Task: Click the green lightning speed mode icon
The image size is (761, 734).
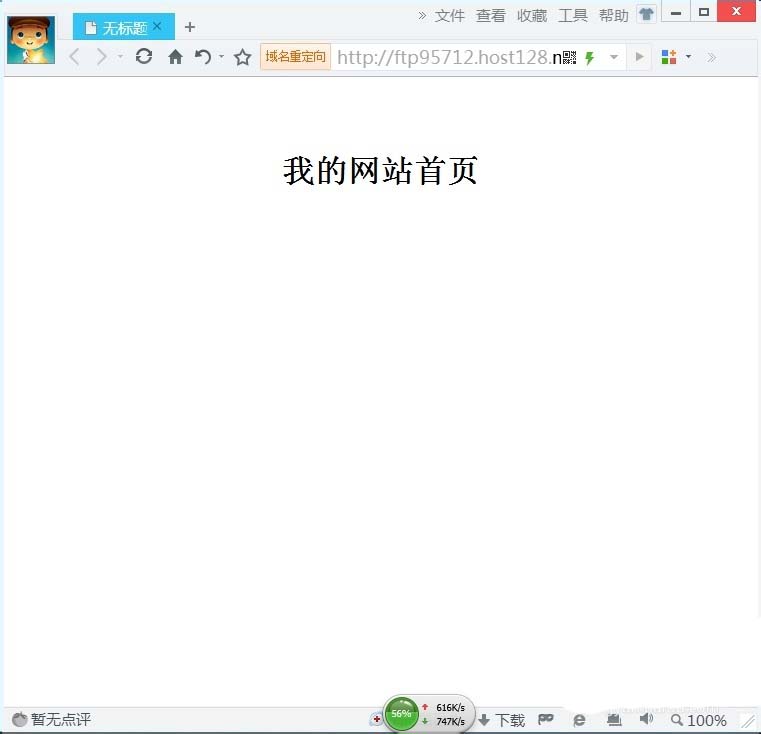Action: pyautogui.click(x=590, y=57)
